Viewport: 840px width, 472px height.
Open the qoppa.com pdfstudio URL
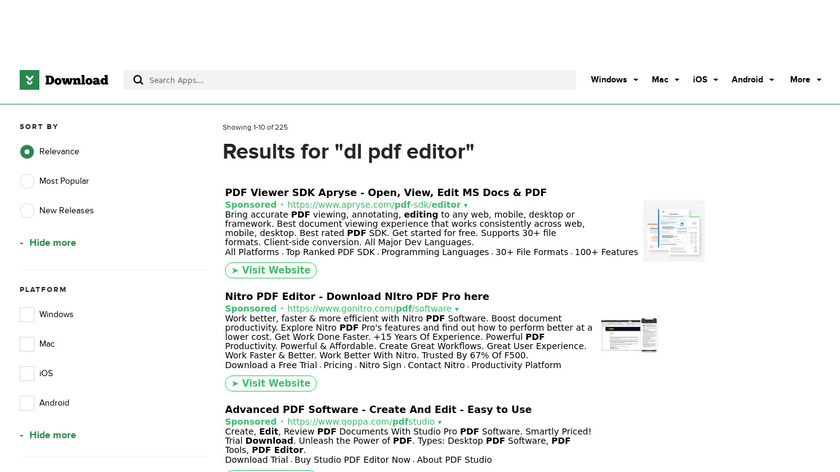[361, 422]
